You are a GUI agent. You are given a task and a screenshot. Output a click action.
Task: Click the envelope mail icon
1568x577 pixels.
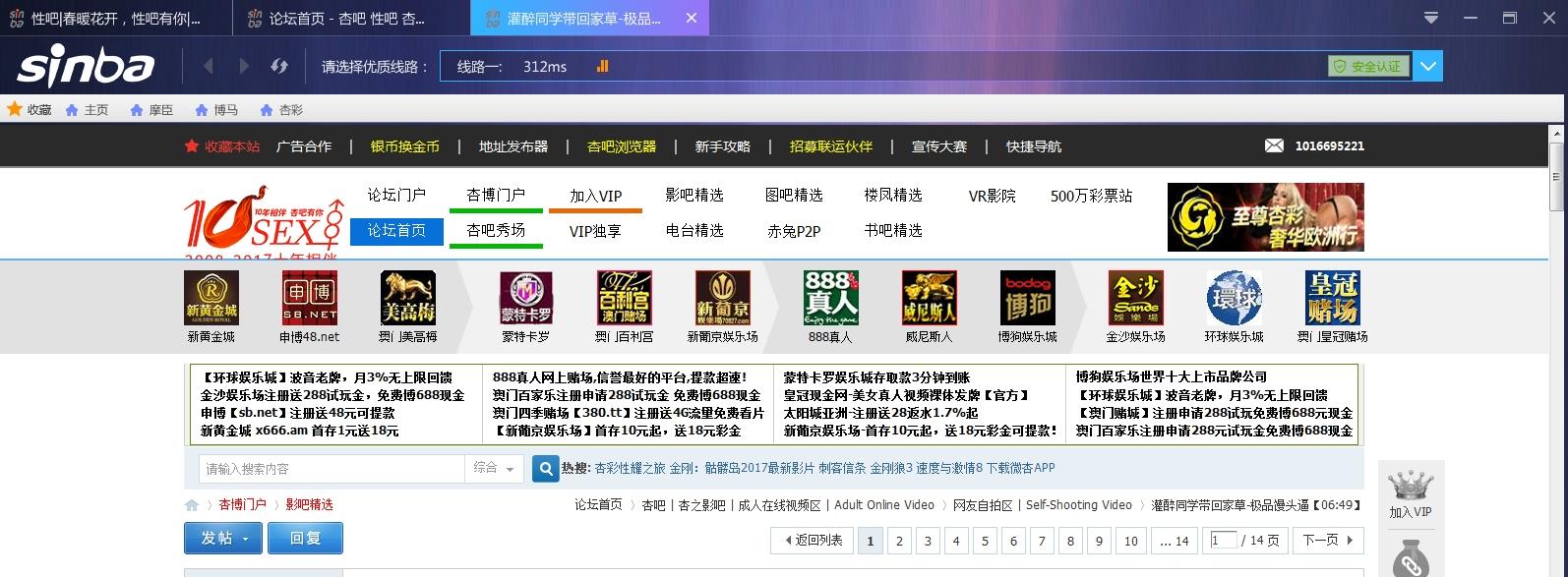pos(1274,145)
